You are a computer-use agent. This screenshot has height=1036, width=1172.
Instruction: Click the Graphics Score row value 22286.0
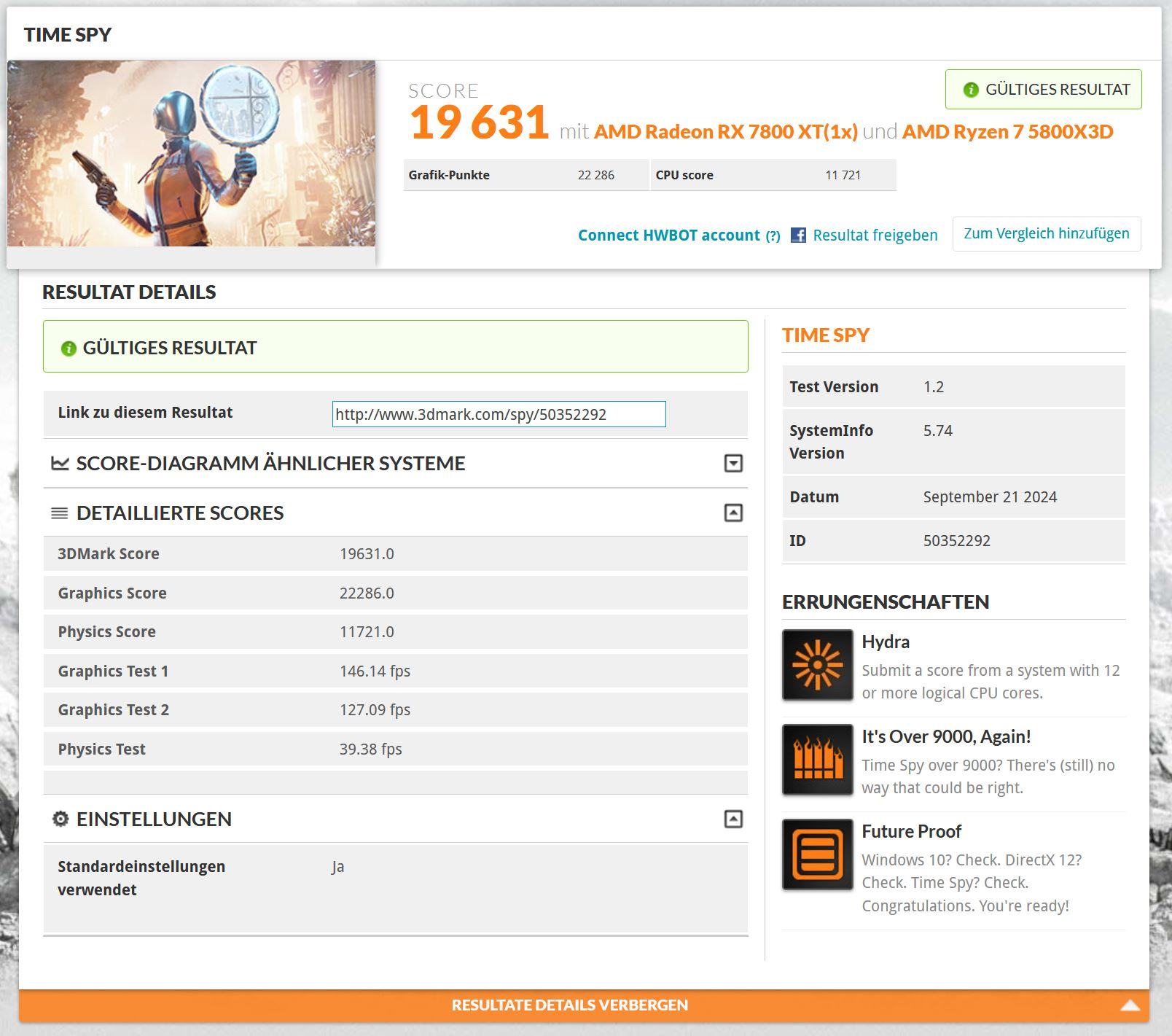367,593
